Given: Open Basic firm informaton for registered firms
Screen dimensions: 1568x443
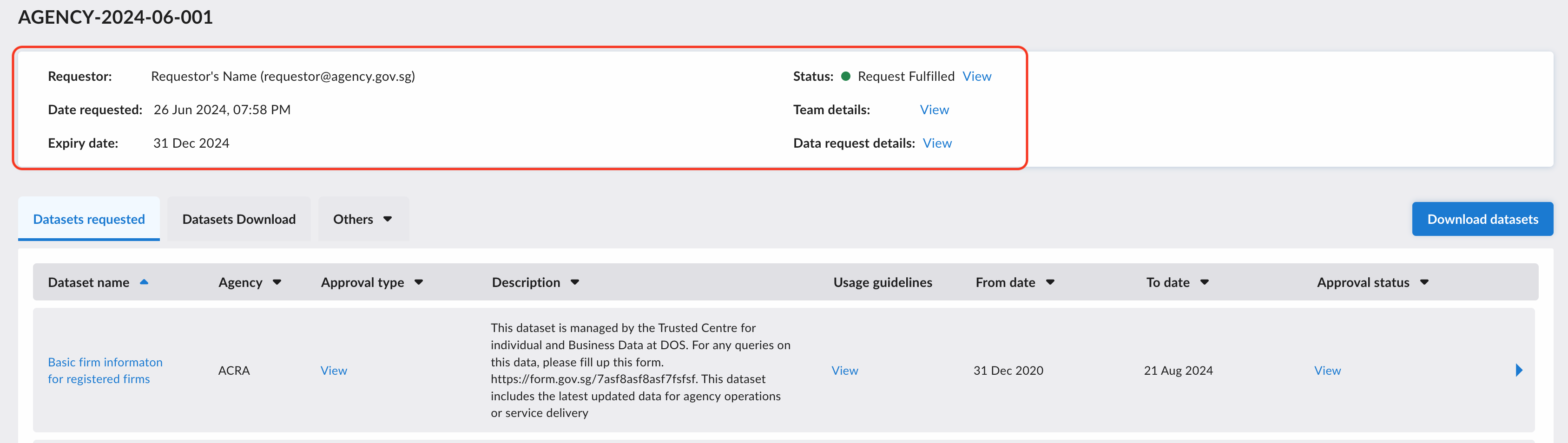Looking at the screenshot, I should pyautogui.click(x=105, y=370).
